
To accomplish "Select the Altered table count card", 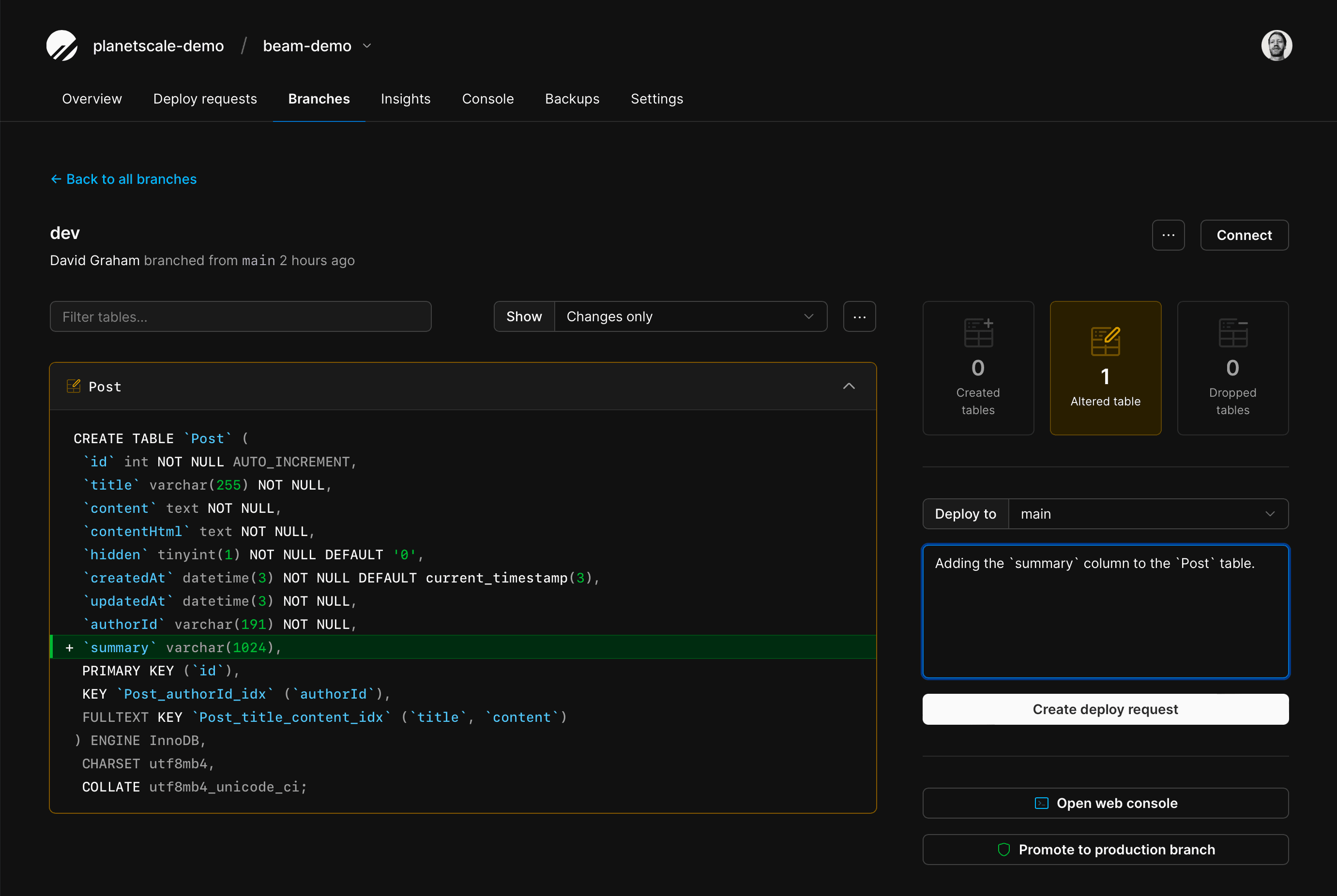I will pyautogui.click(x=1106, y=368).
